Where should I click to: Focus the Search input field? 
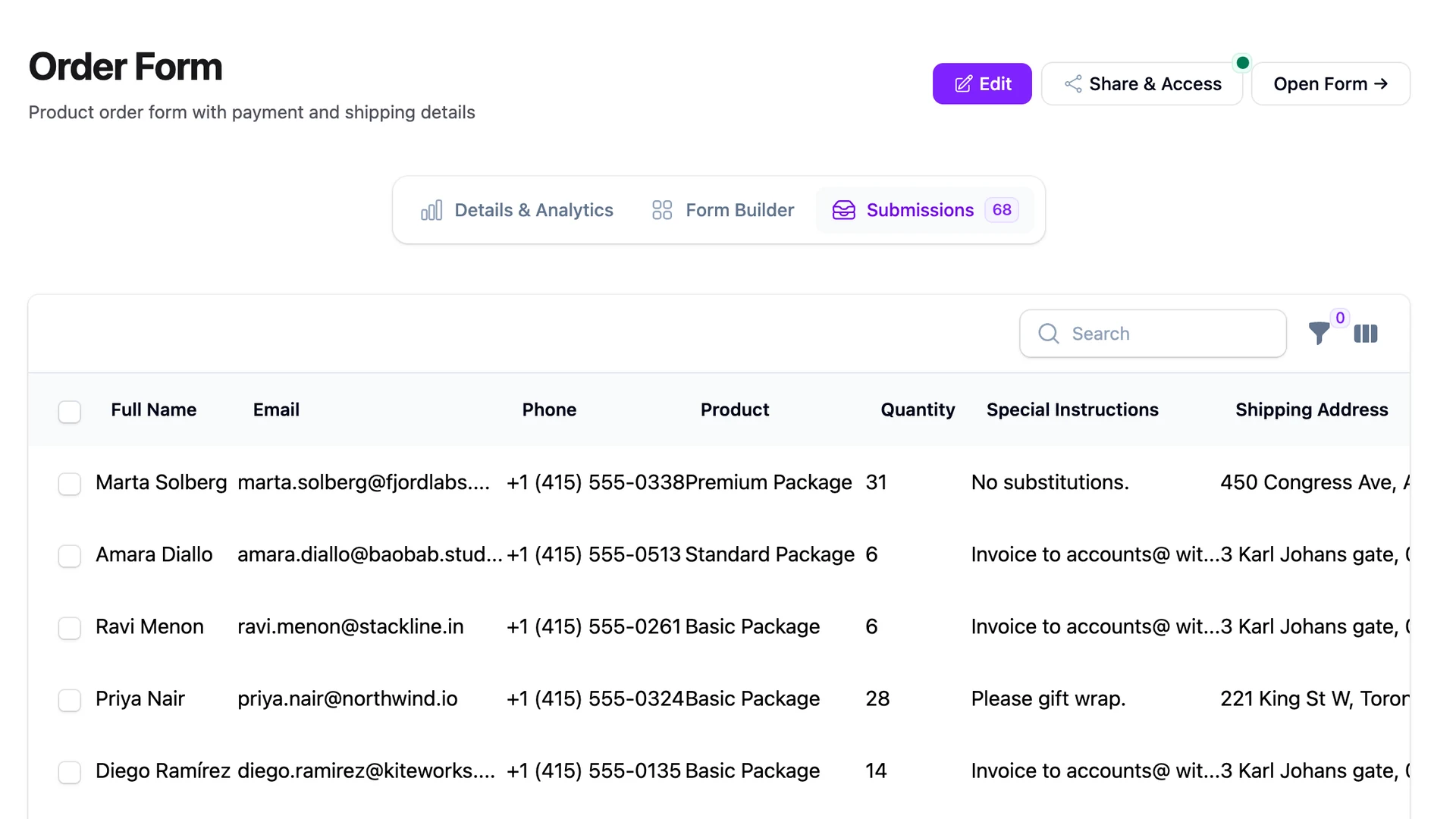pyautogui.click(x=1153, y=334)
